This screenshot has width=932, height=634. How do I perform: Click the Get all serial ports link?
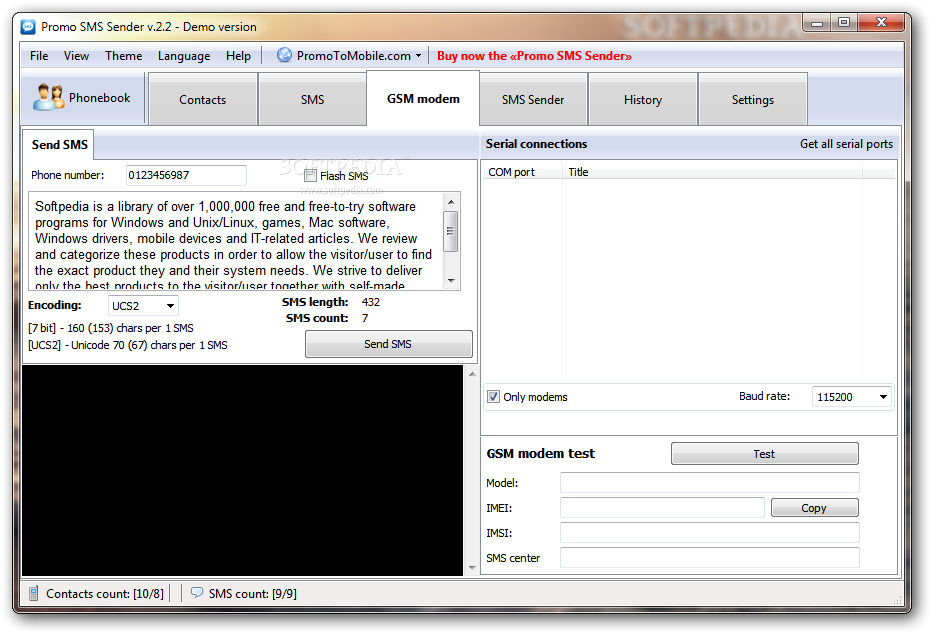click(846, 143)
